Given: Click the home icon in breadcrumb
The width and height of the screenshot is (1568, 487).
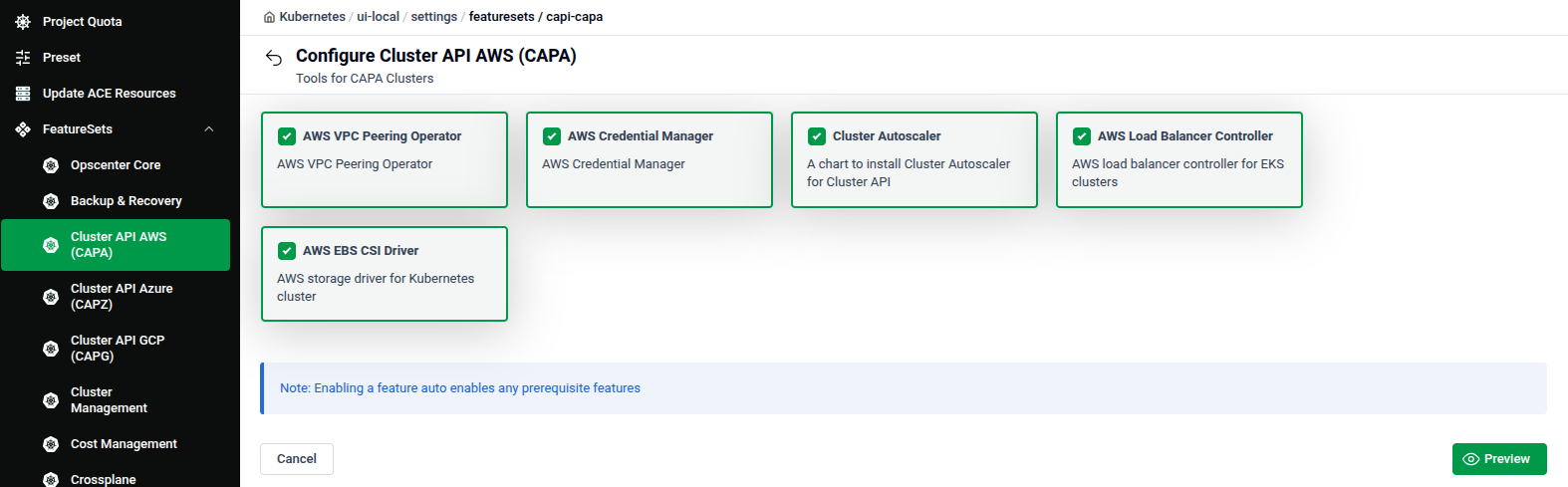Looking at the screenshot, I should [269, 17].
